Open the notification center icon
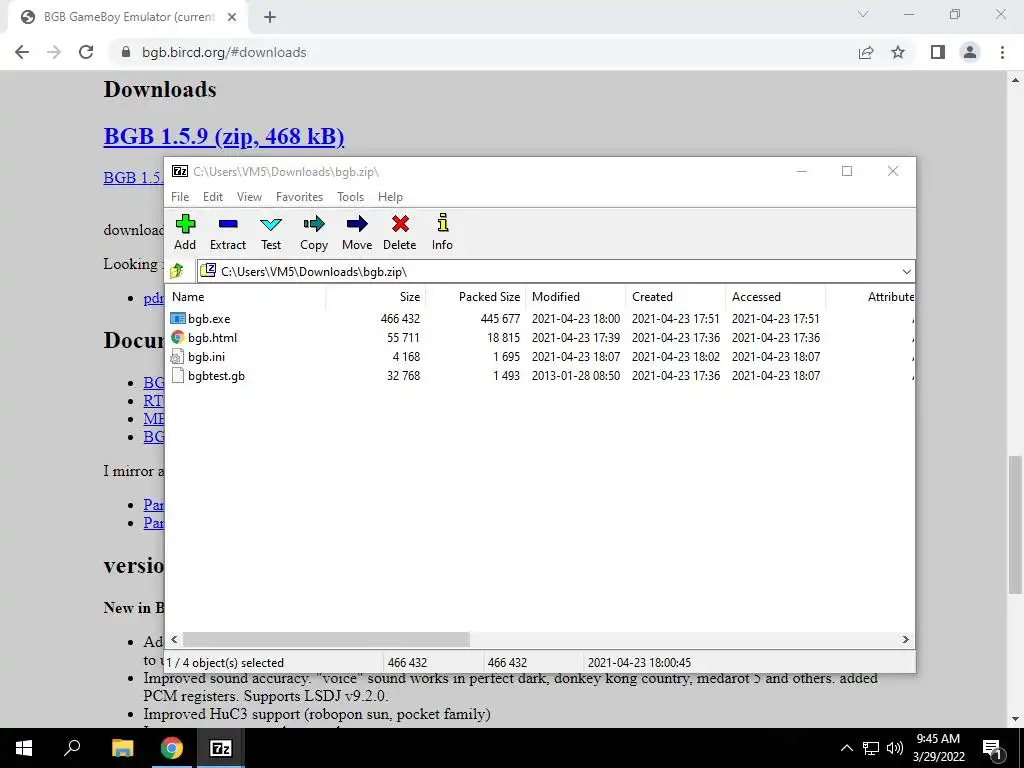Viewport: 1024px width, 768px height. pos(993,748)
